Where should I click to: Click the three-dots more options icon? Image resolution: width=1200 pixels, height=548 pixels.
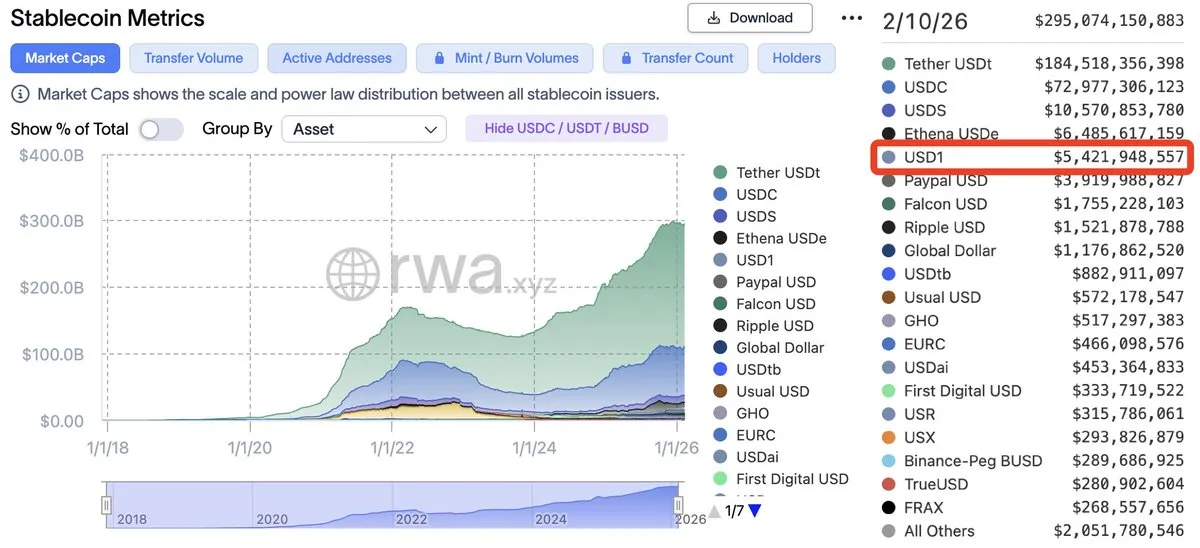(x=851, y=18)
